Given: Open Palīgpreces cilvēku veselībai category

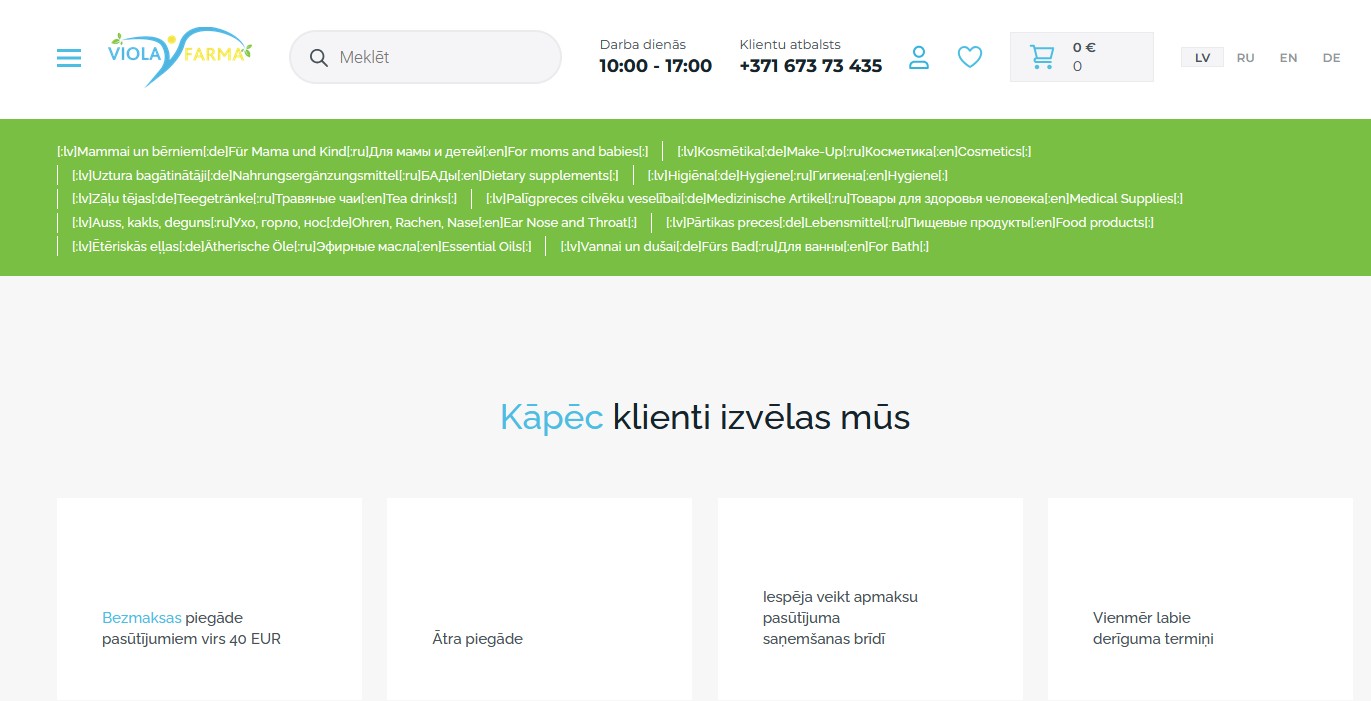Looking at the screenshot, I should (834, 199).
